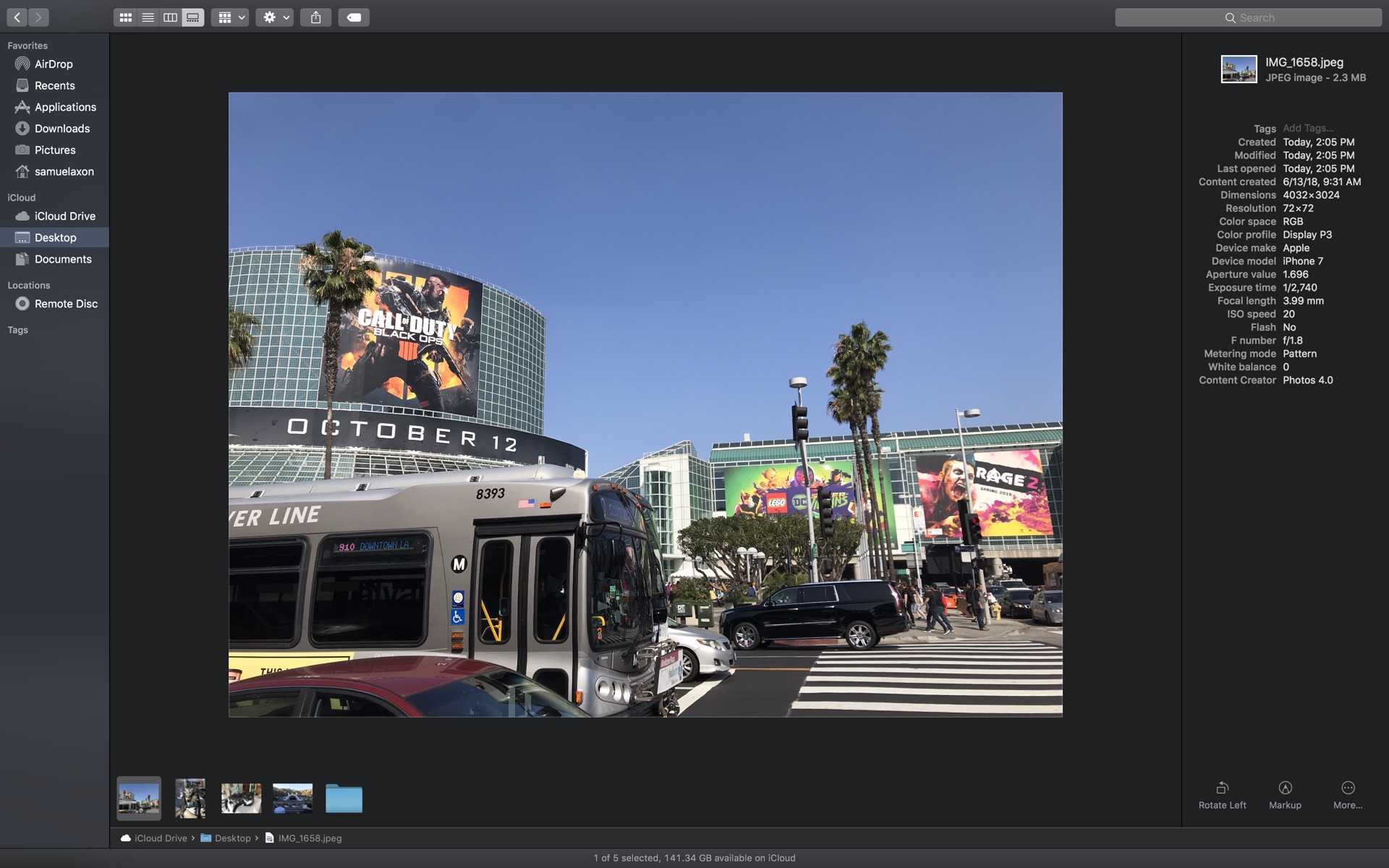Viewport: 1389px width, 868px height.
Task: Select Desktop in the breadcrumb path
Action: click(x=233, y=838)
